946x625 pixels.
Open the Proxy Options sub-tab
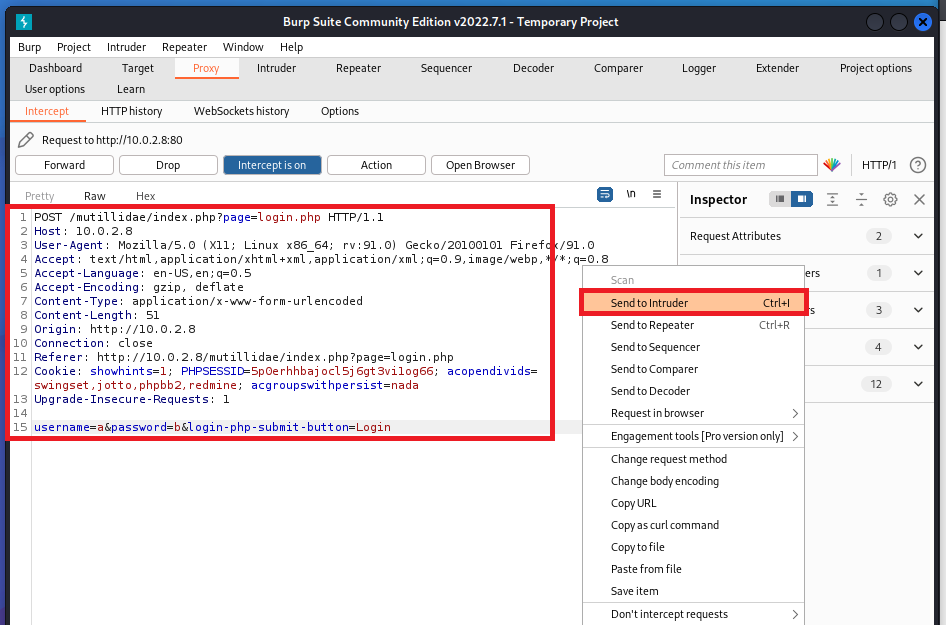(340, 111)
